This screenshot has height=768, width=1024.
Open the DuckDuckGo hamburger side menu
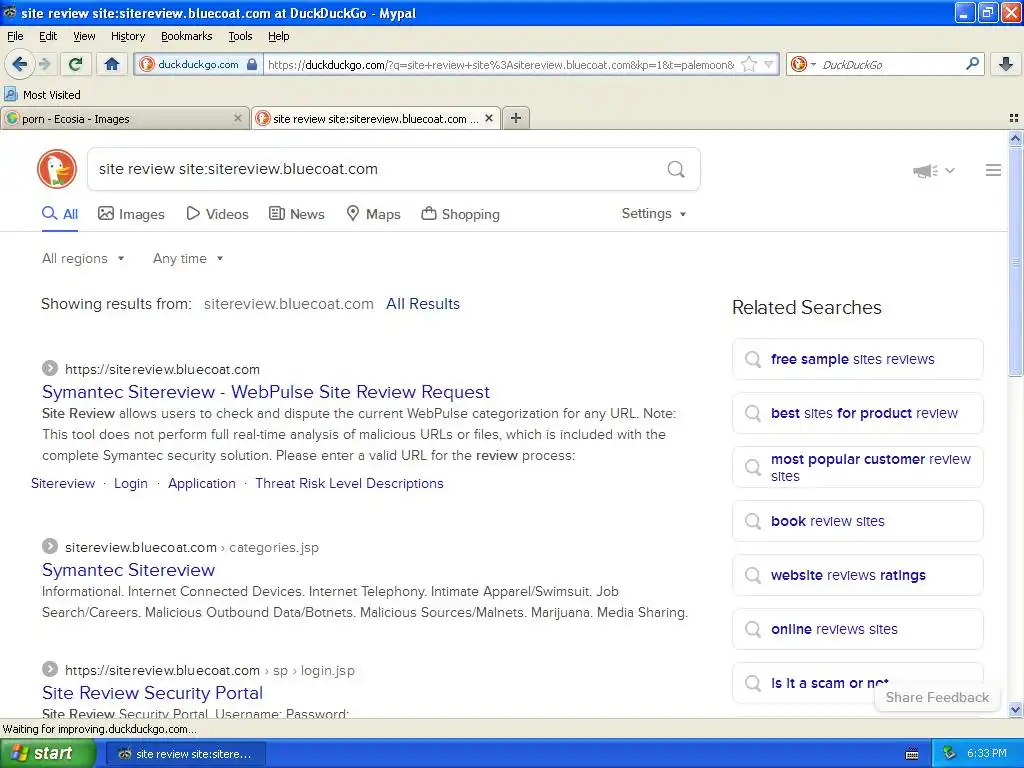coord(993,170)
